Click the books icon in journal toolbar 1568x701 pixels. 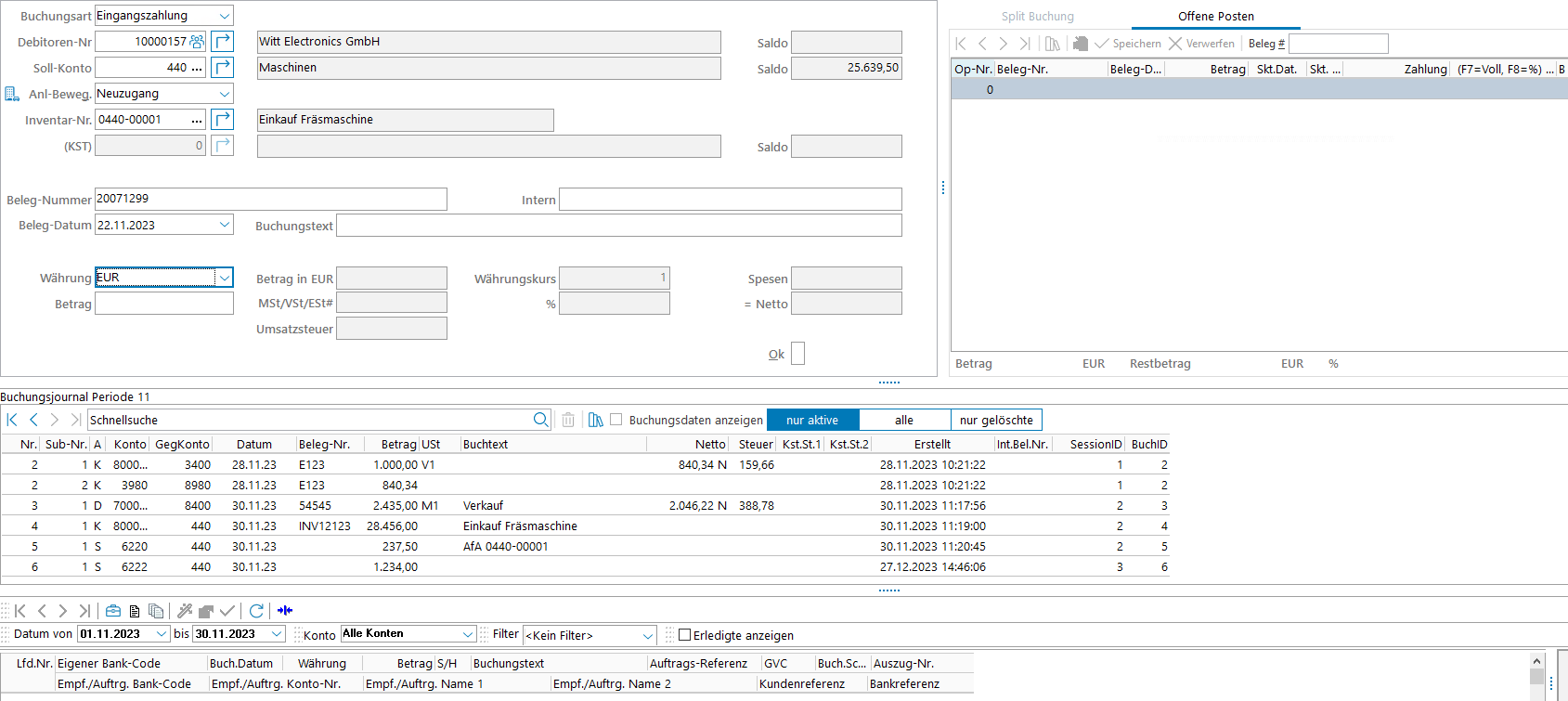[596, 420]
